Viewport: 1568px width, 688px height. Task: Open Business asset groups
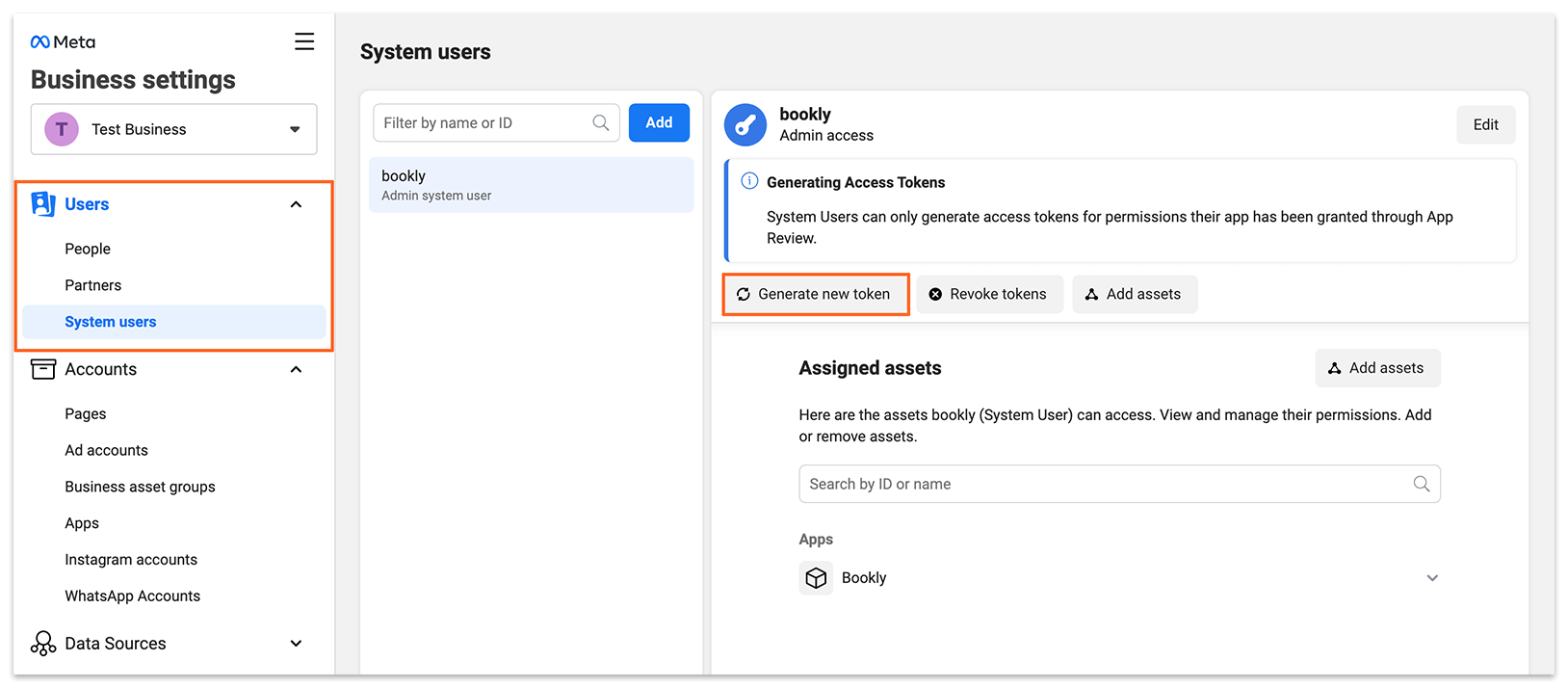[x=141, y=487]
